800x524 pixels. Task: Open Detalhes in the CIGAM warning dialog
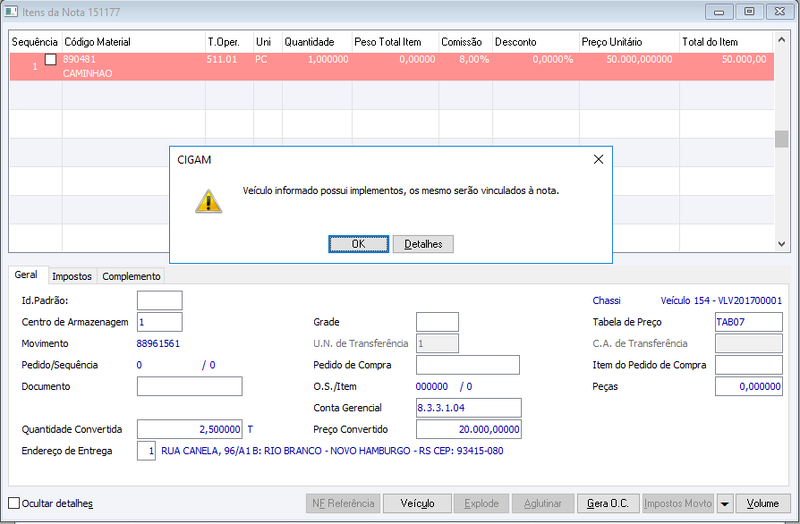[423, 244]
